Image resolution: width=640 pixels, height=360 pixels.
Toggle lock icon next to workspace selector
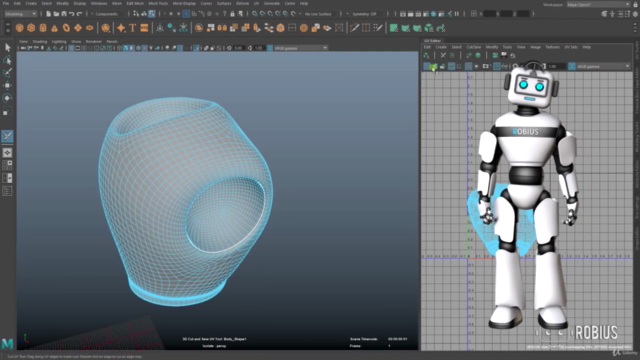pos(635,4)
